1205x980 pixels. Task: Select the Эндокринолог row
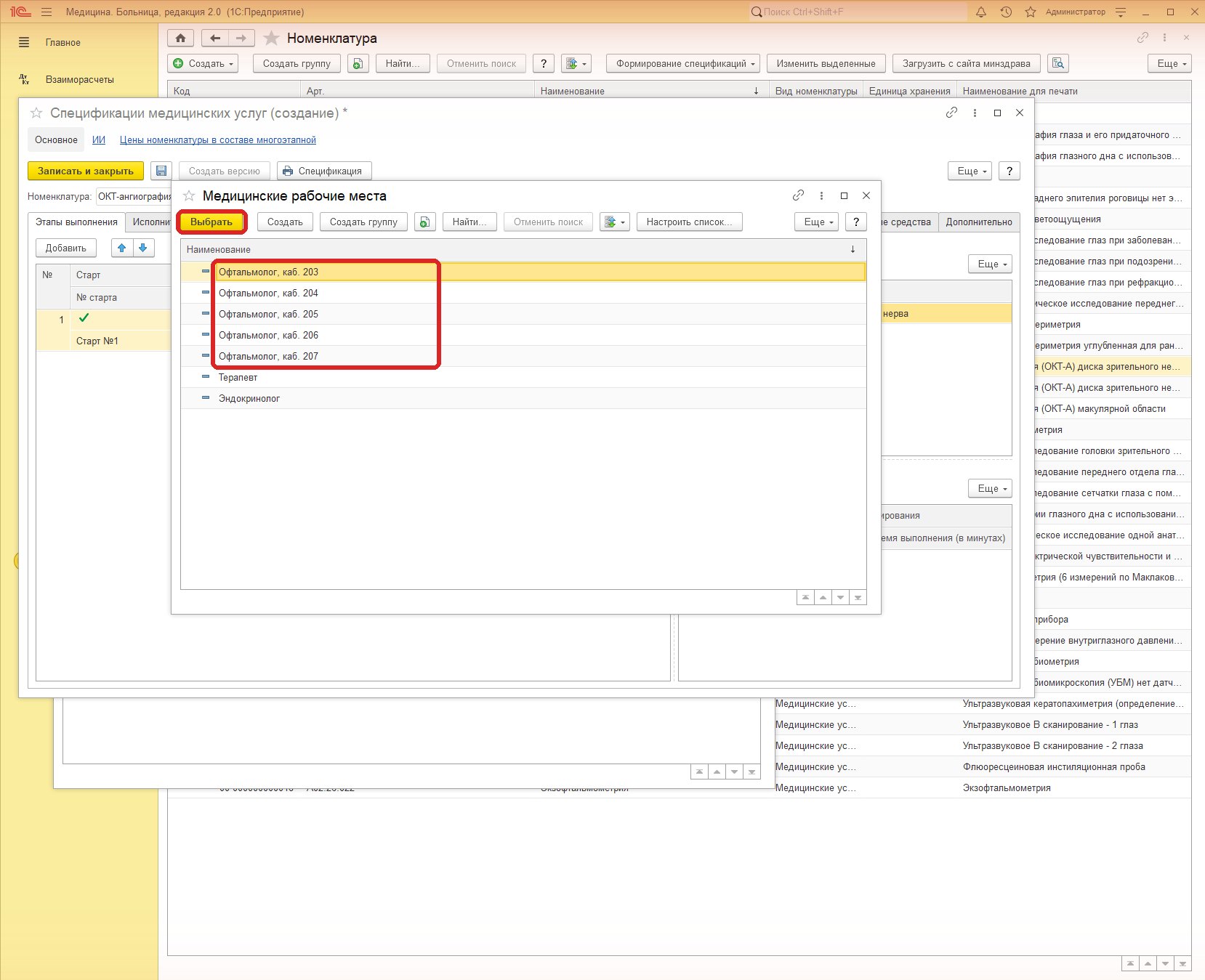(523, 398)
